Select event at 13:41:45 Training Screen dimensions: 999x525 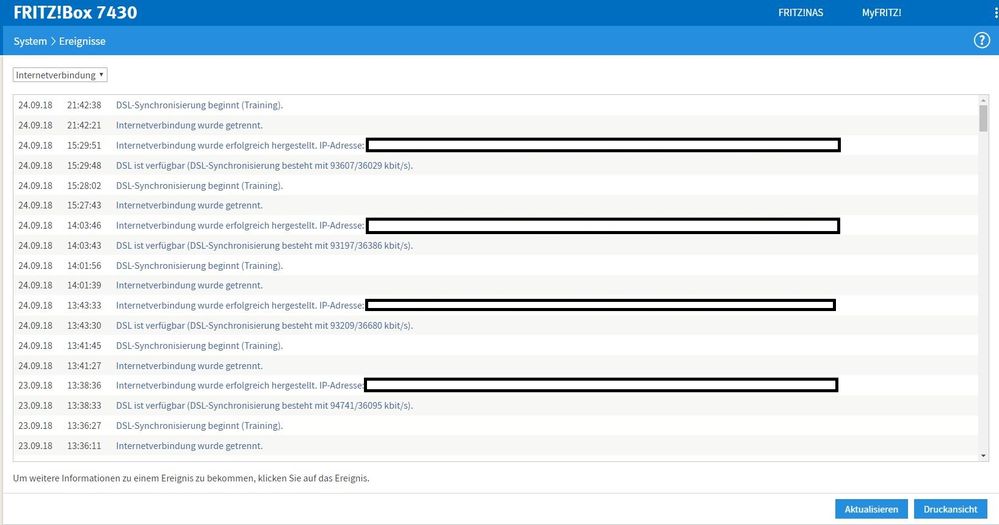(496, 345)
